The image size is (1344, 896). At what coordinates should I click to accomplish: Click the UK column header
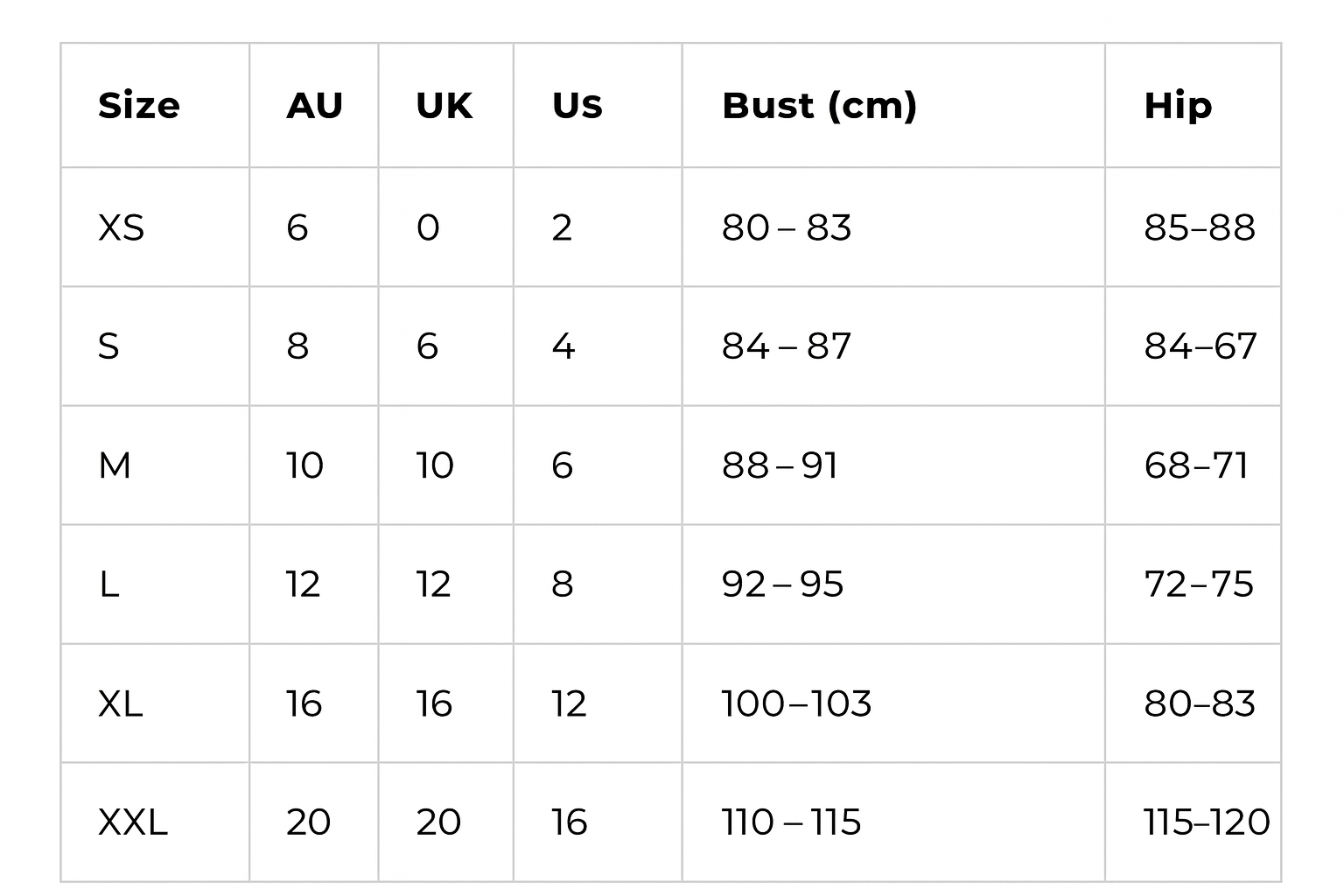click(x=444, y=106)
